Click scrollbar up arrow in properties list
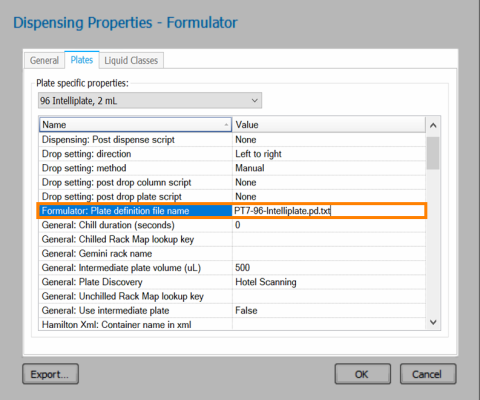 tap(433, 126)
